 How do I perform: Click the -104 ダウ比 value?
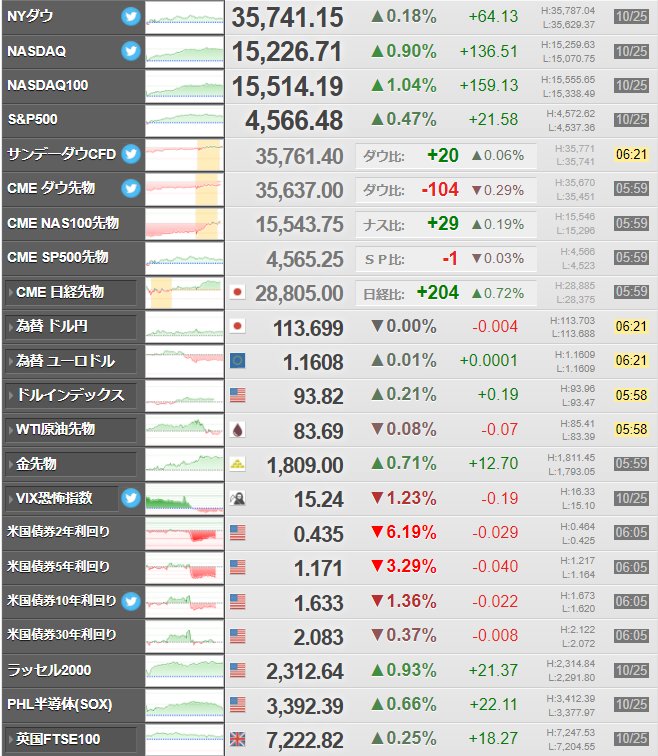point(440,189)
